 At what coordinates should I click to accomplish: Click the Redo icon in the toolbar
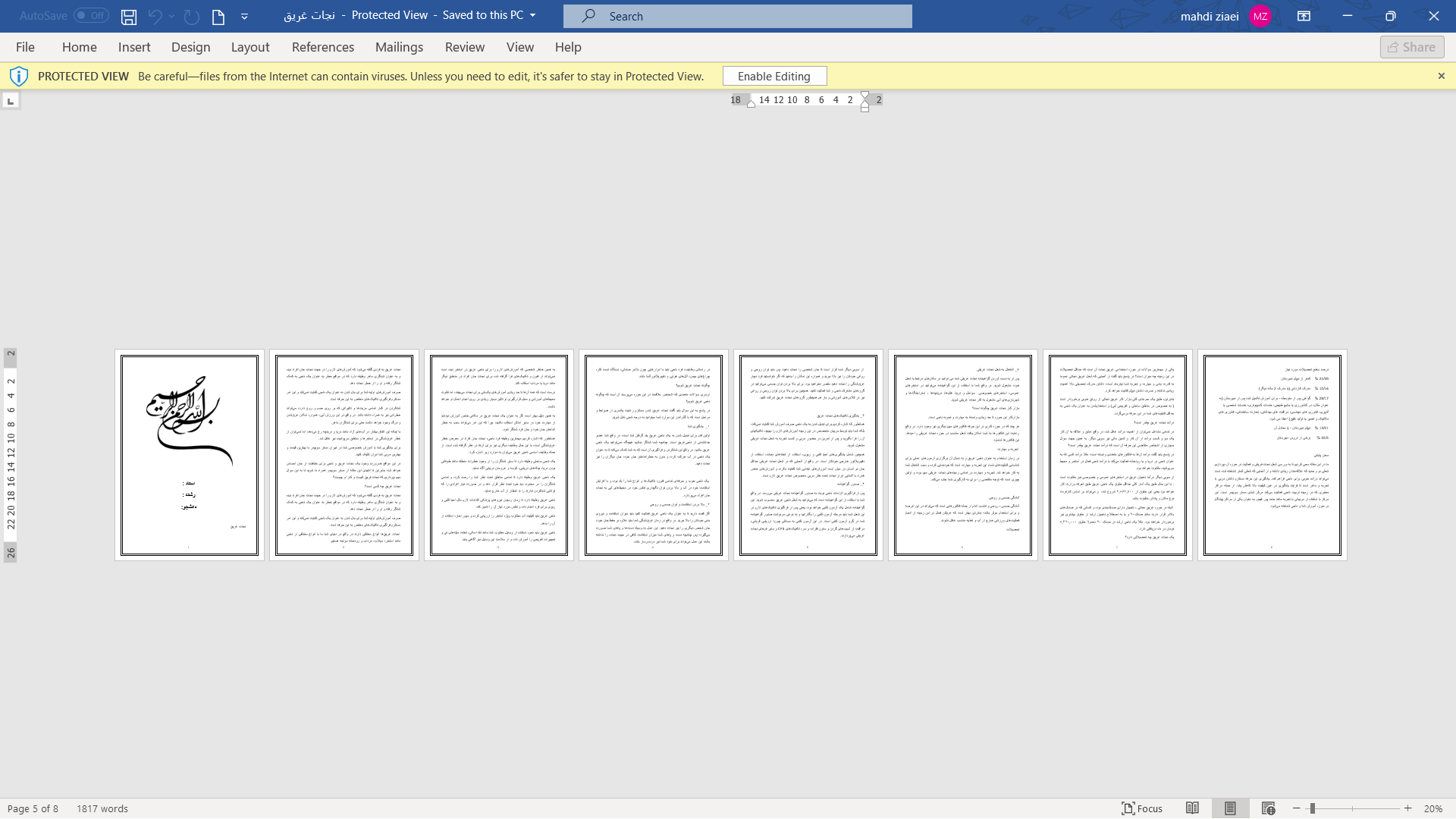(190, 15)
